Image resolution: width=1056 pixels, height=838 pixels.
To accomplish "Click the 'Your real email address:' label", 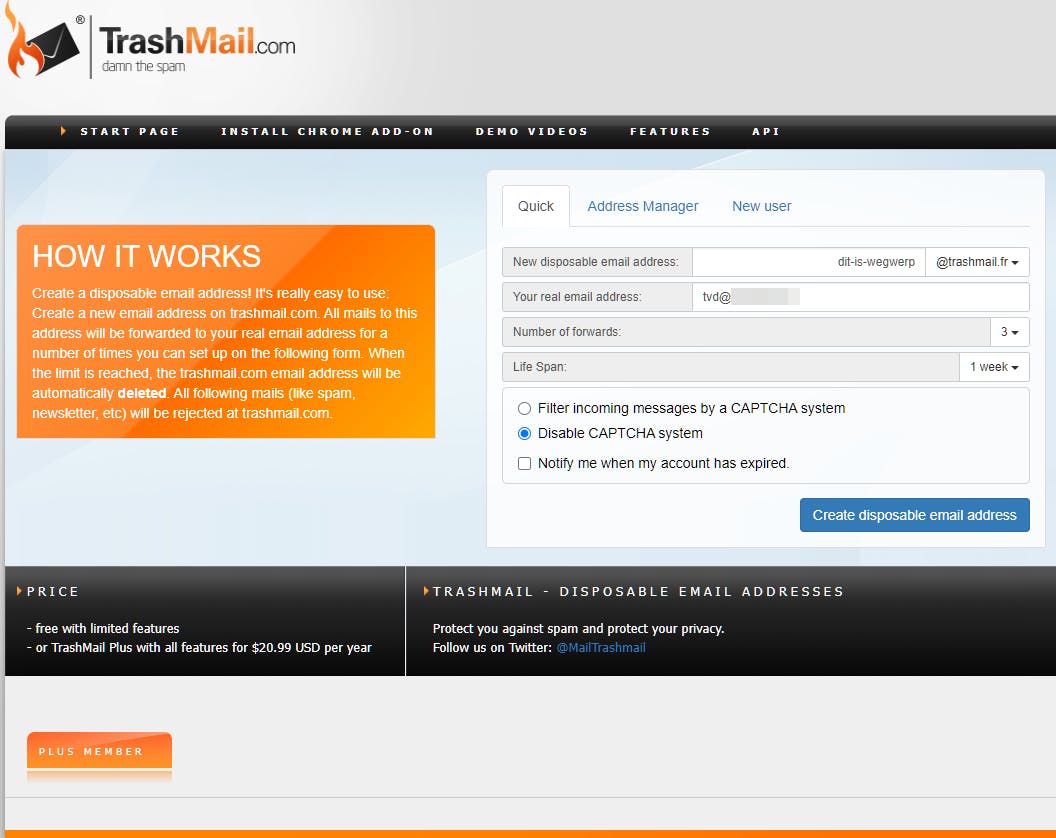I will [x=577, y=297].
